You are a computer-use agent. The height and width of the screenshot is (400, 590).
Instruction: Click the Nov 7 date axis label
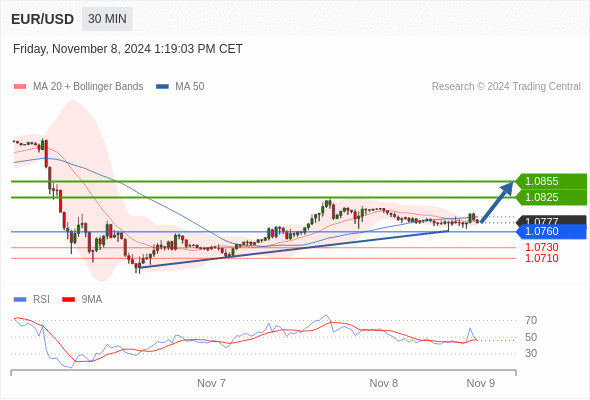point(211,383)
